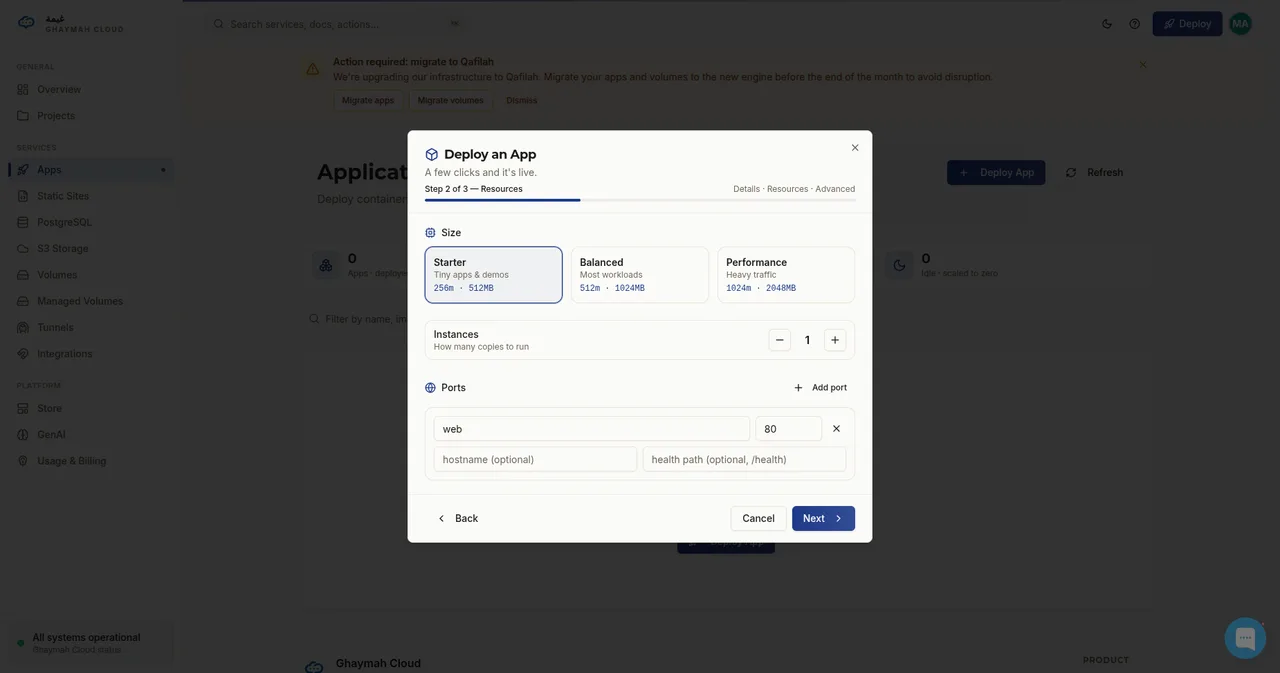
Task: Open Integrations in the sidebar
Action: click(91, 354)
